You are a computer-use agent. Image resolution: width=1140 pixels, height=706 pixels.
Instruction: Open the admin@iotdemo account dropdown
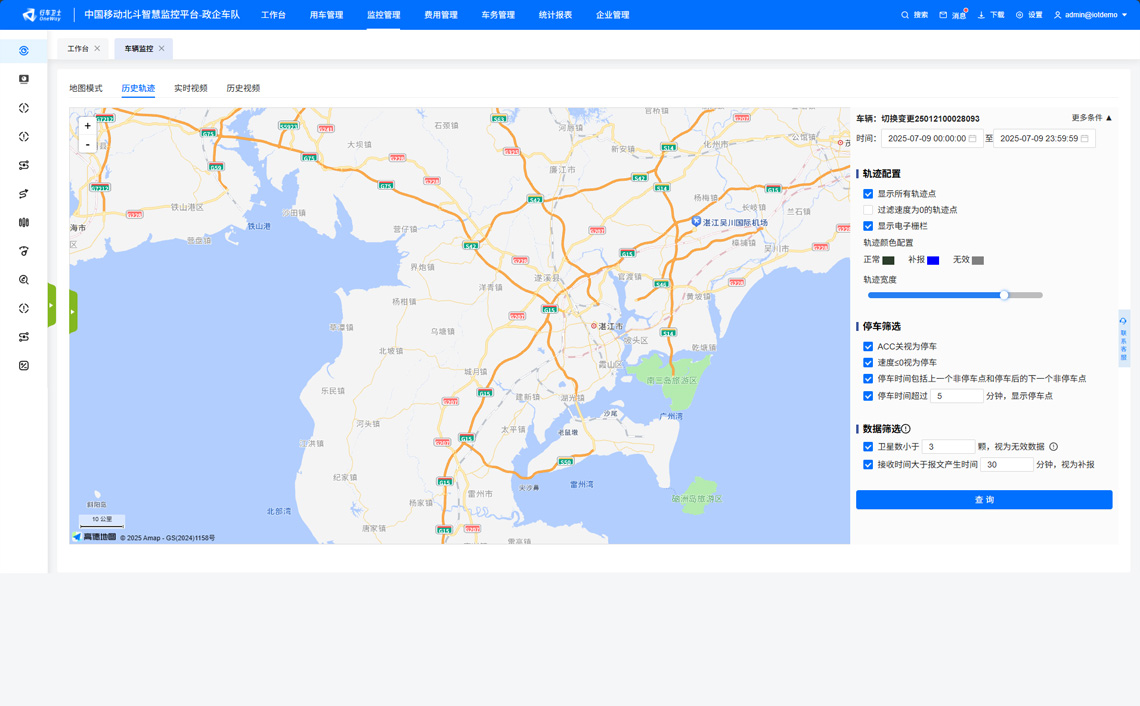[x=1091, y=15]
